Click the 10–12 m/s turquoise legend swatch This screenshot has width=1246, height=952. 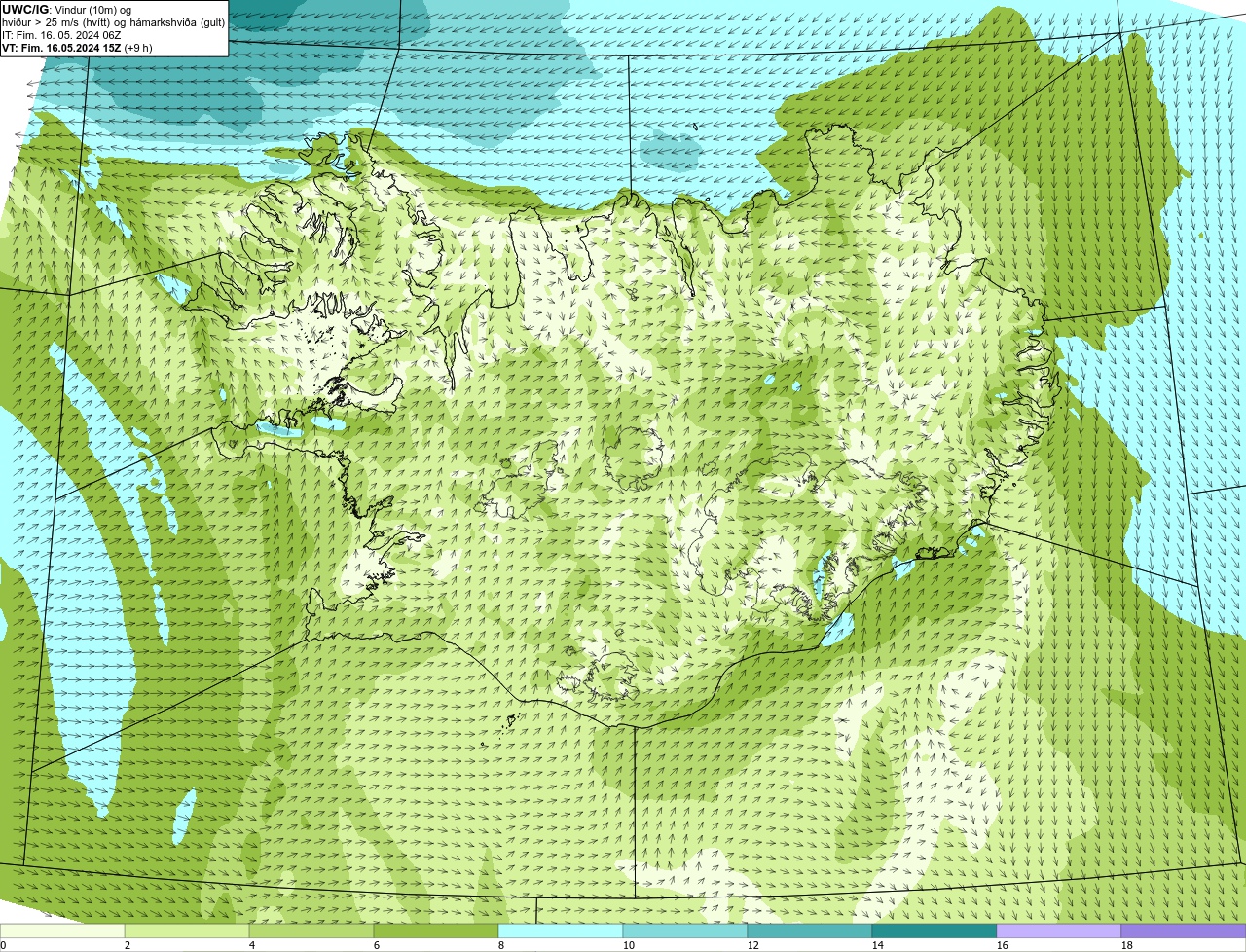(685, 931)
